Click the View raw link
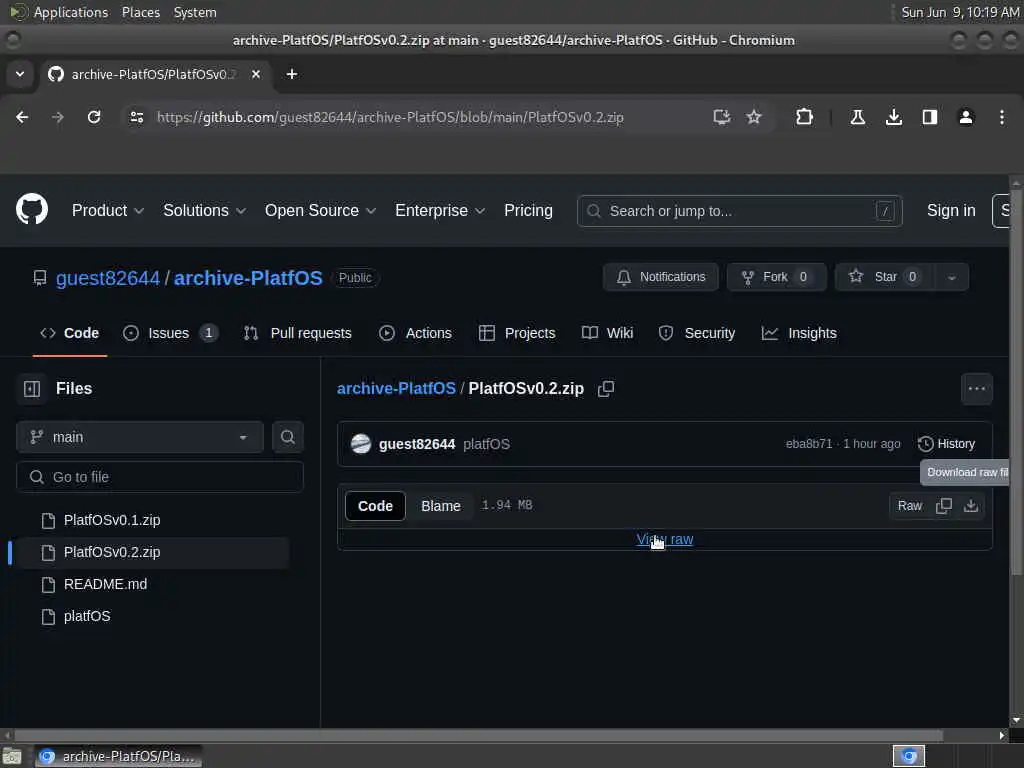1024x768 pixels. [665, 539]
